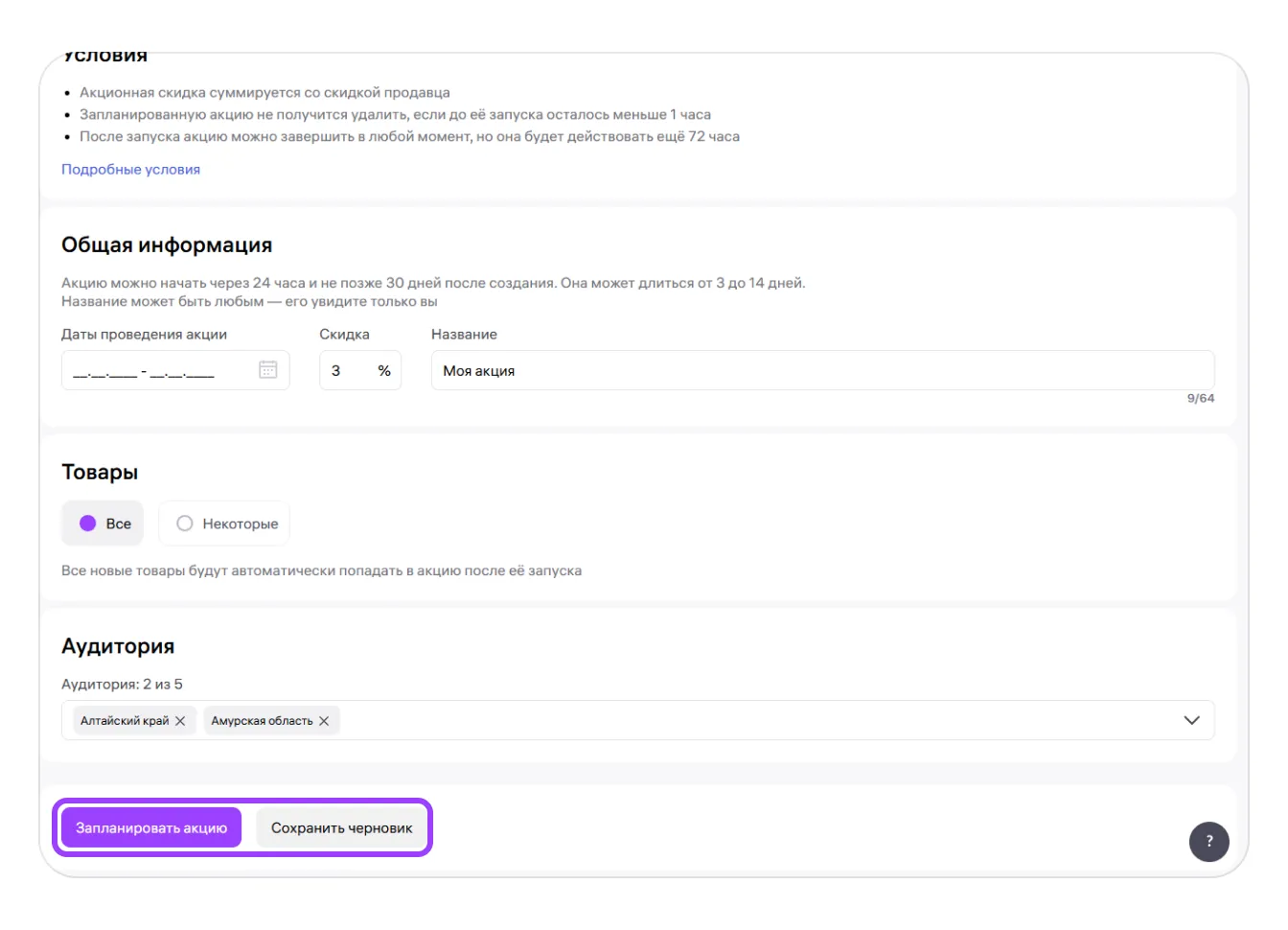Click the "Амурская область" chip label

coord(262,721)
